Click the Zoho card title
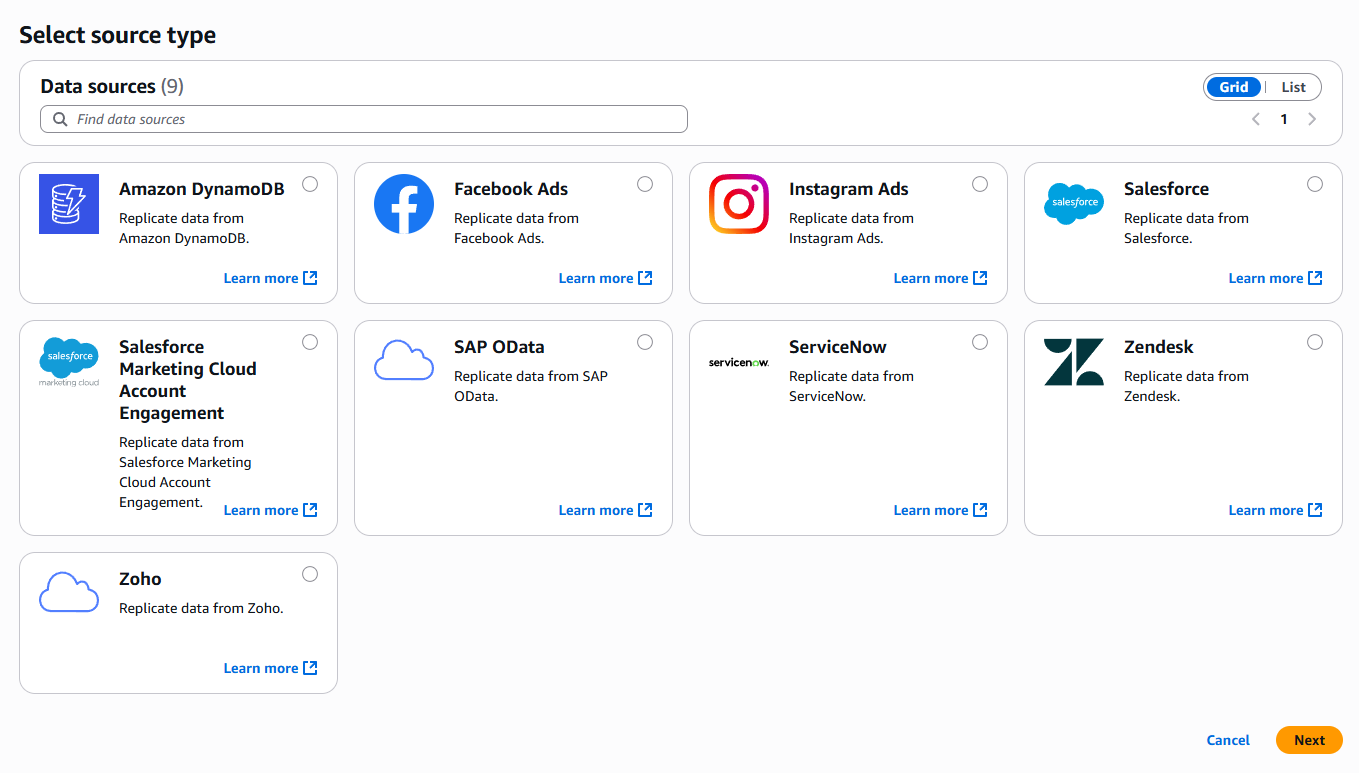Screen dimensions: 1359x773 coord(140,579)
